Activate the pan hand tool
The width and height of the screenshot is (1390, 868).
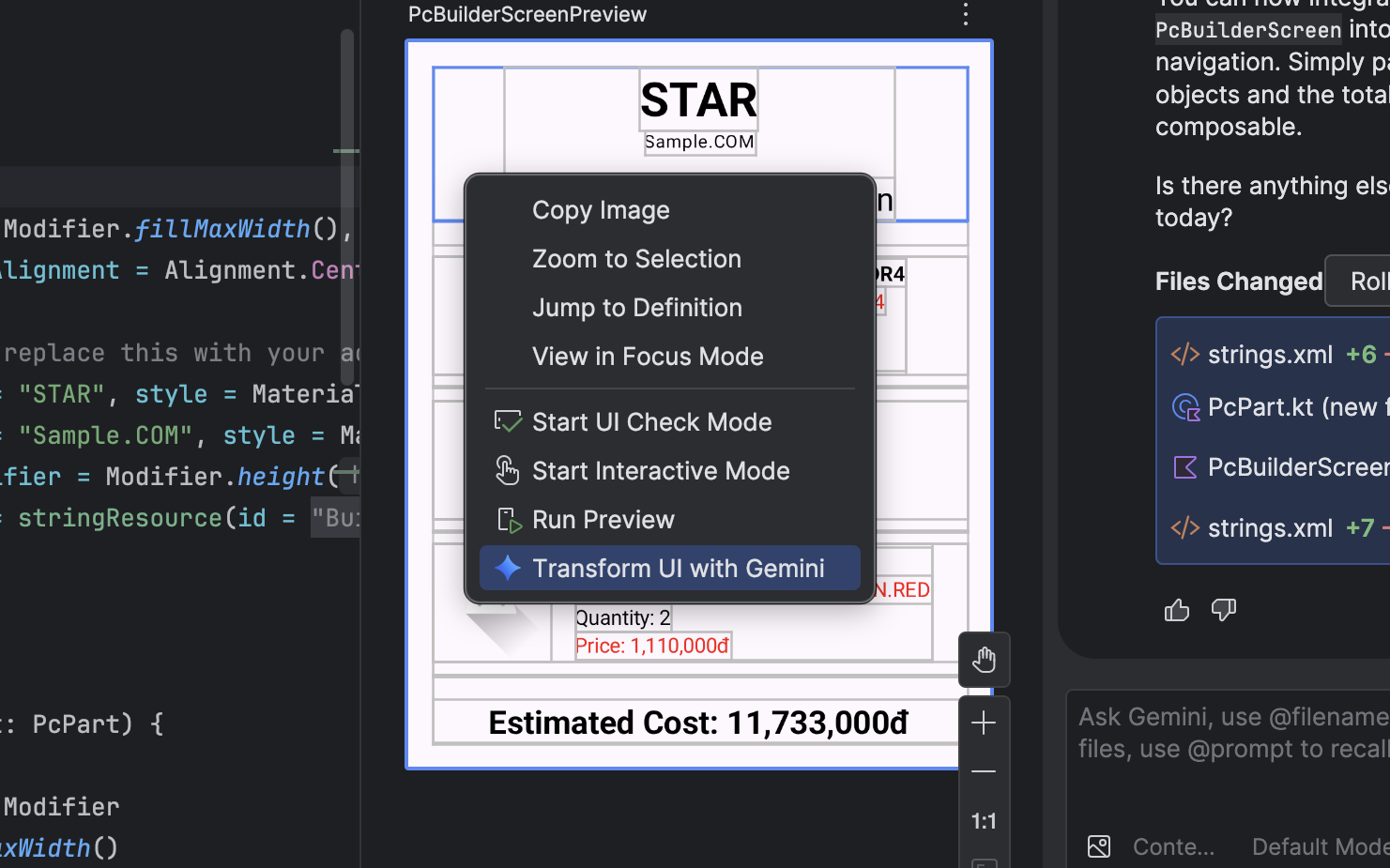click(x=984, y=660)
